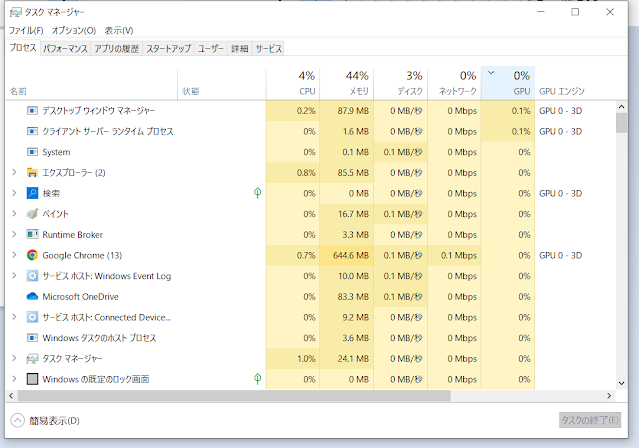
Task: Expand the タスク マネージャー process group
Action: tap(14, 359)
